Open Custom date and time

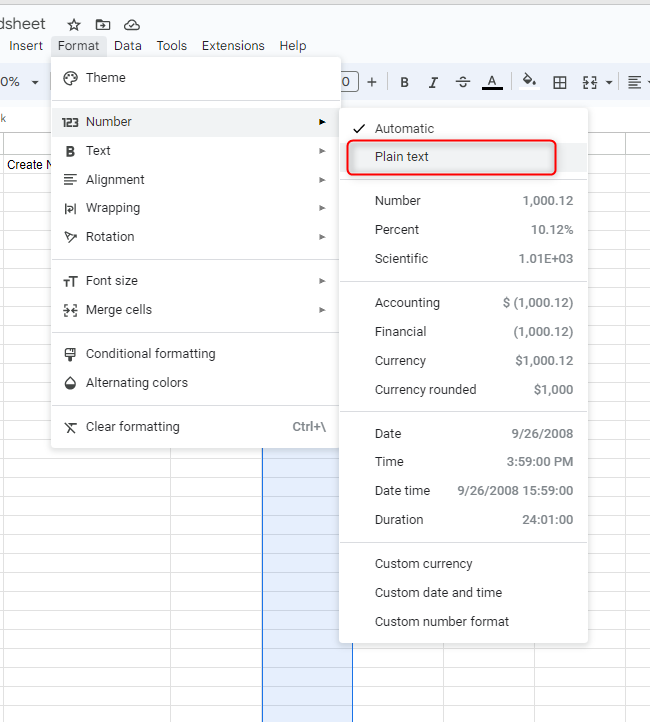(464, 593)
